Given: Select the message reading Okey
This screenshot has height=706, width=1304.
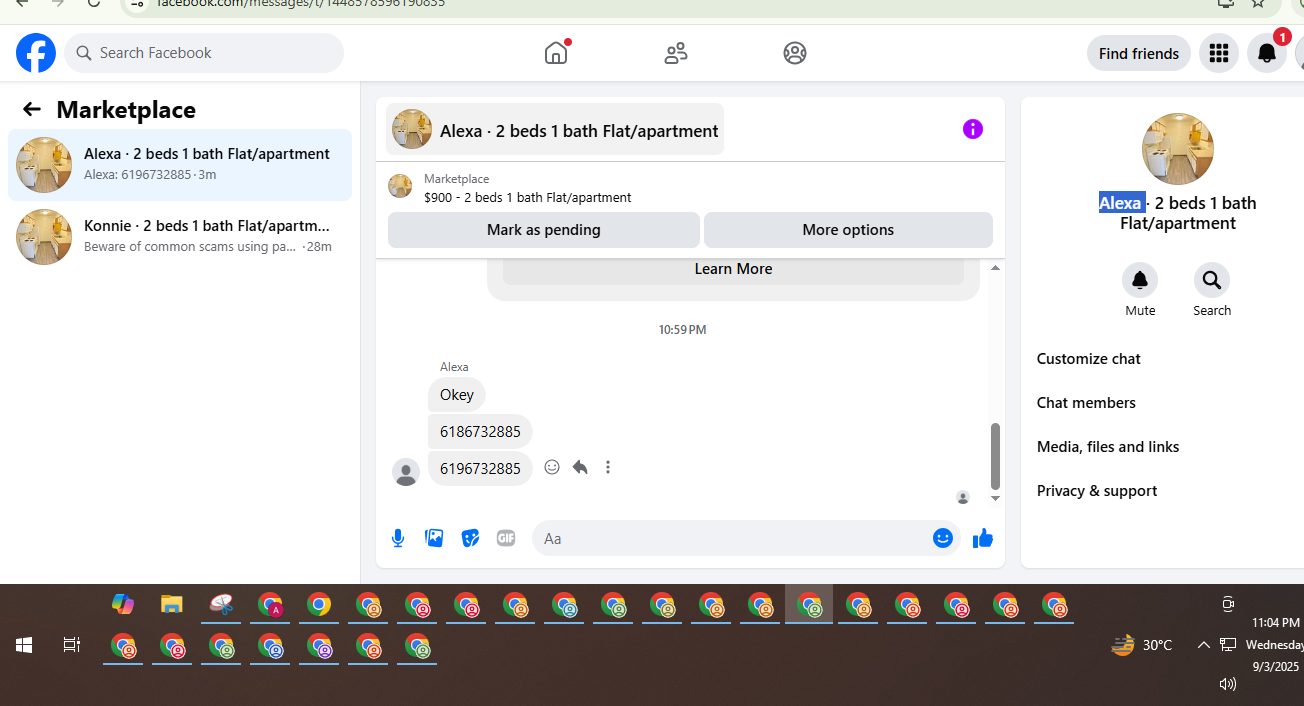Looking at the screenshot, I should tap(457, 395).
